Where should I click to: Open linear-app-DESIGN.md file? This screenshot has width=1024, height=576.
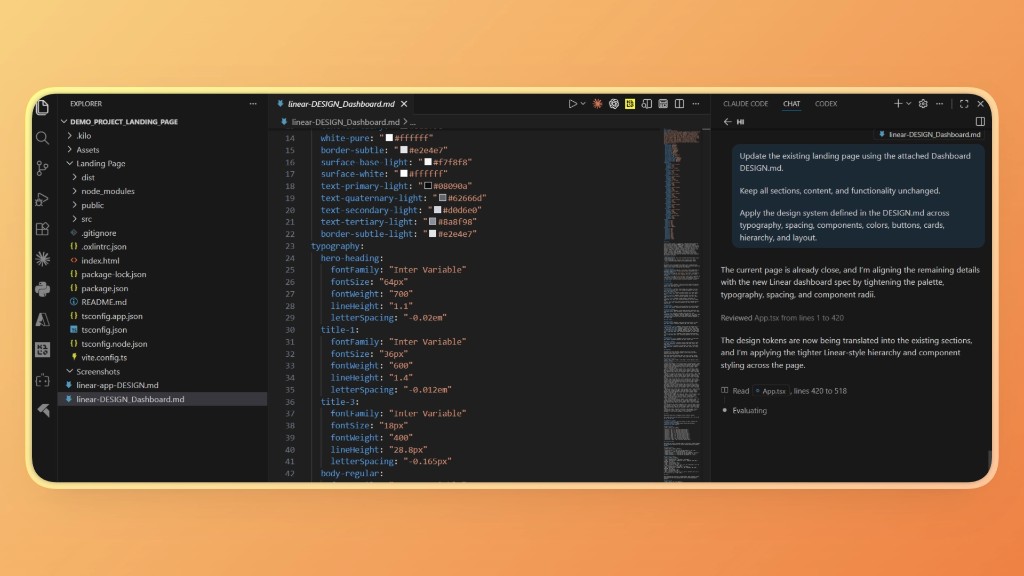(x=117, y=385)
